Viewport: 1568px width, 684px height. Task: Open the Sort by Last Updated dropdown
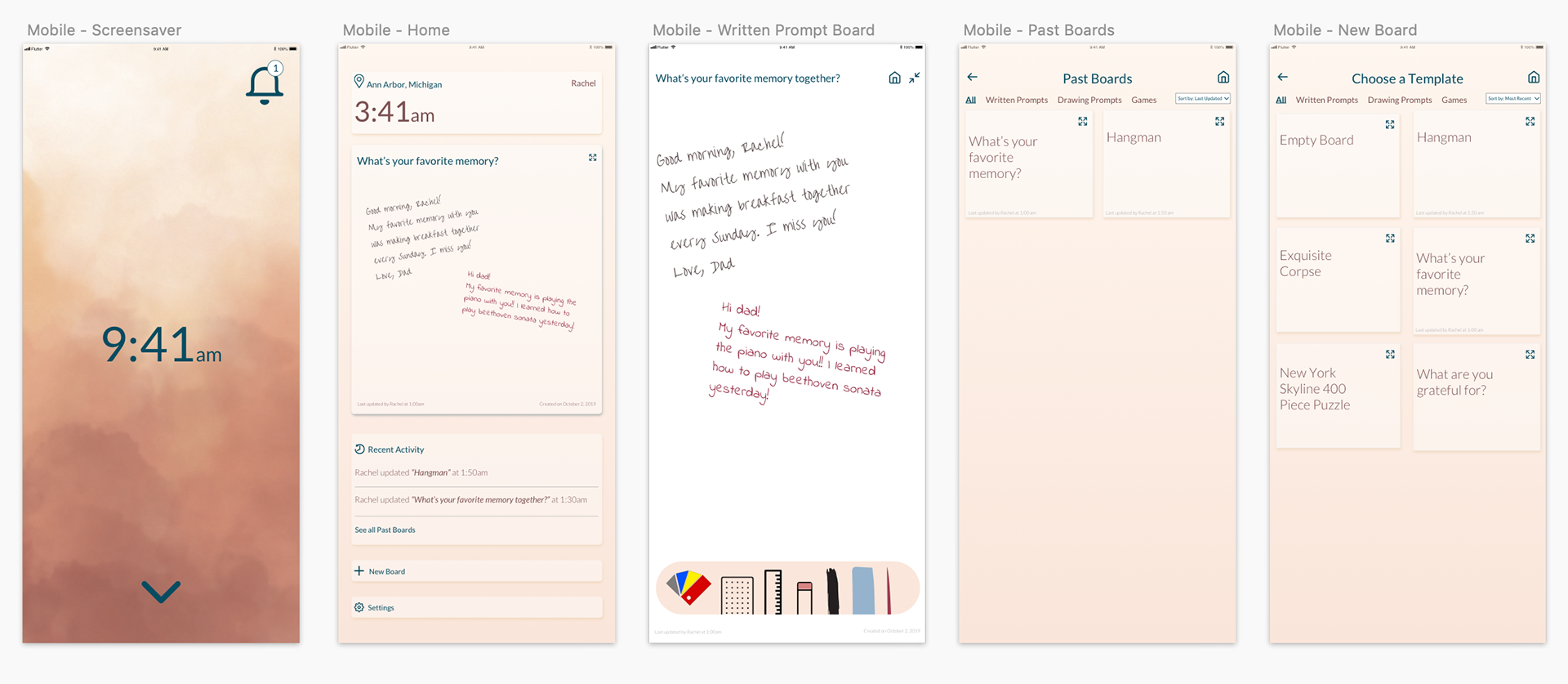point(1203,98)
